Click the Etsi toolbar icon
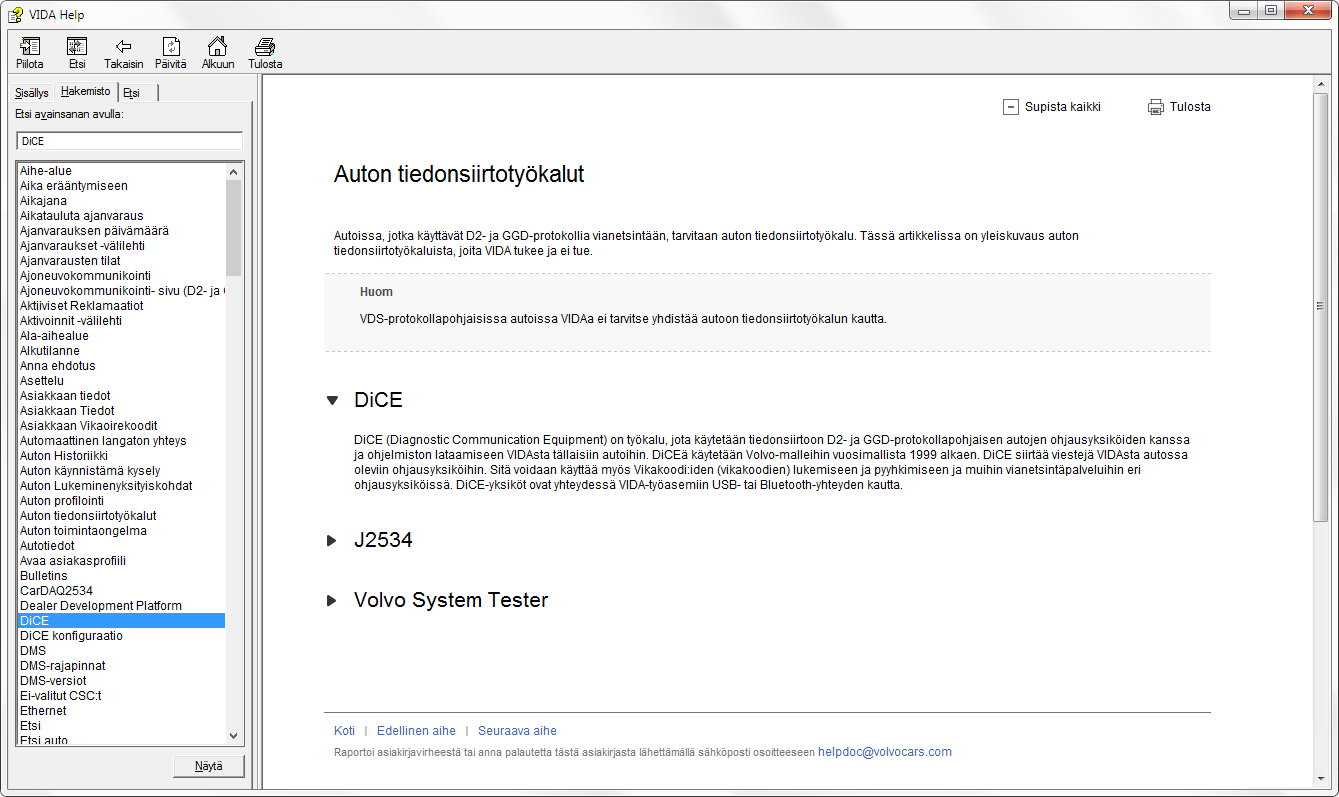This screenshot has width=1339, height=797. (77, 46)
